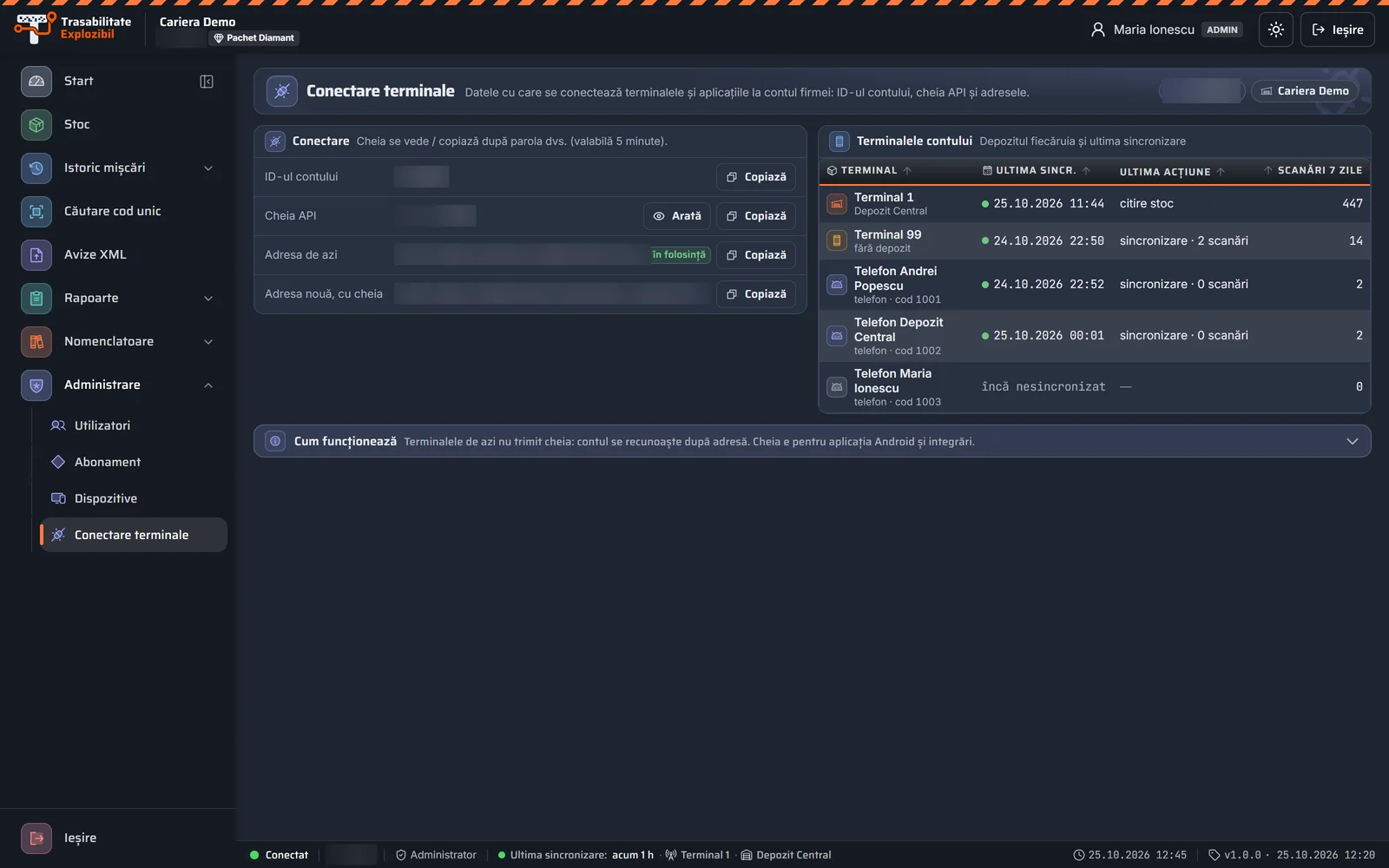This screenshot has width=1389, height=868.
Task: Click the Conectat status indicator
Action: coord(279,855)
